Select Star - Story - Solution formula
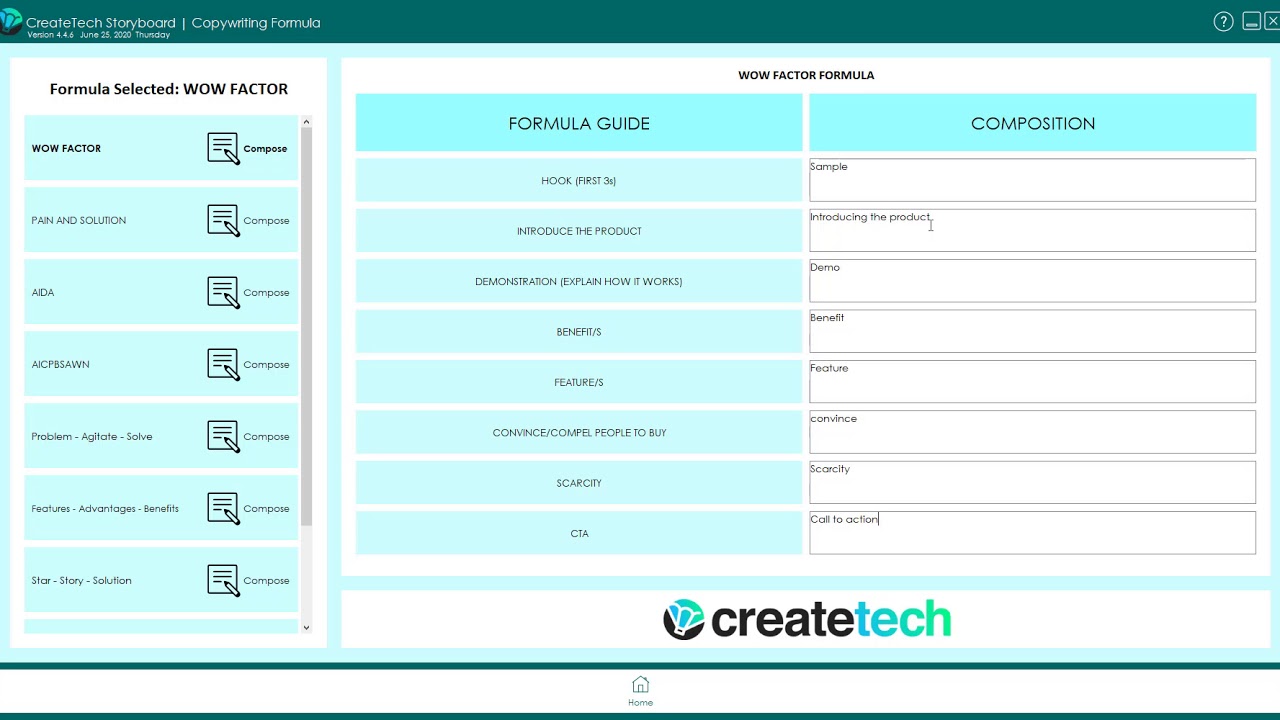This screenshot has height=720, width=1280. (x=161, y=580)
